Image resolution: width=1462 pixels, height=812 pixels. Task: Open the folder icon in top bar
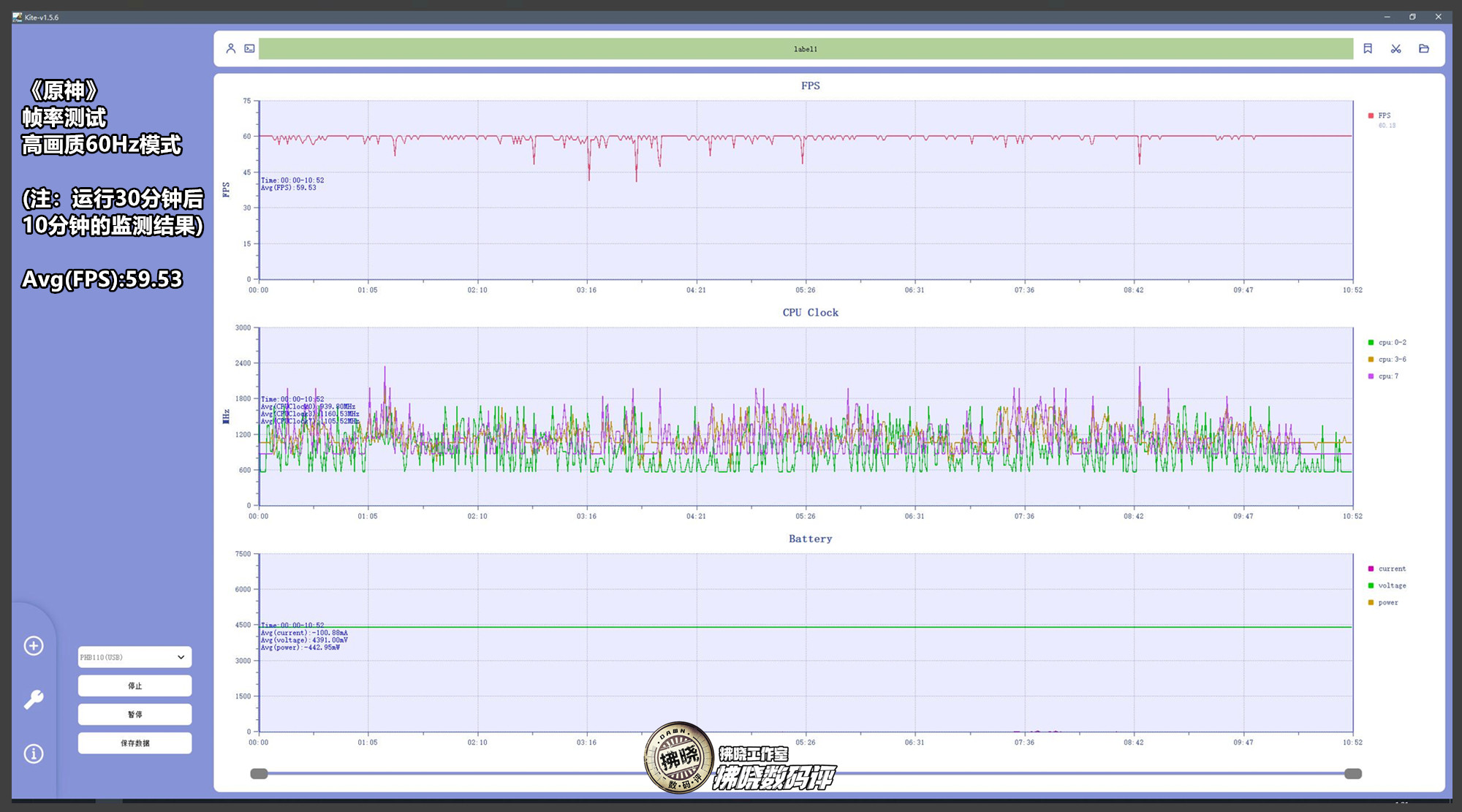click(x=1423, y=48)
